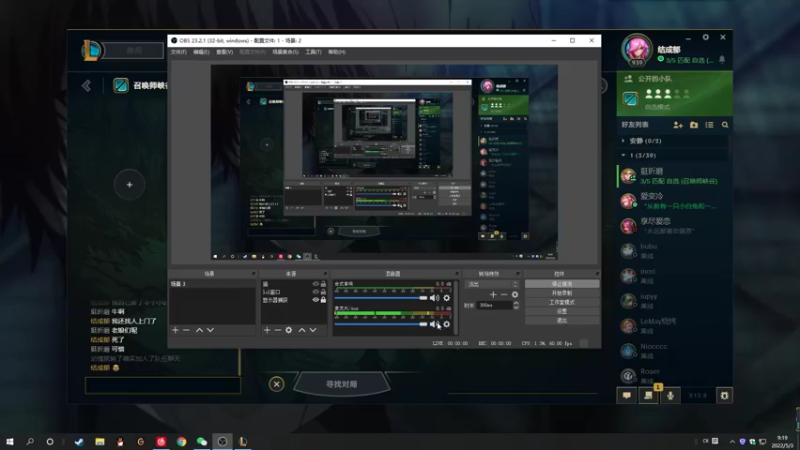This screenshot has height=450, width=800.
Task: Mute second mixer channel speaker icon
Action: (x=434, y=324)
